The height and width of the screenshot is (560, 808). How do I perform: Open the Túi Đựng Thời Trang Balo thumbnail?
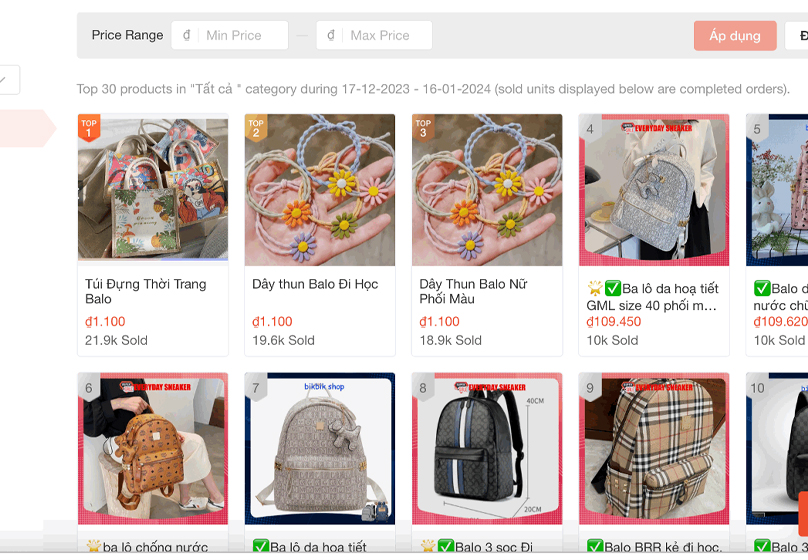(153, 190)
